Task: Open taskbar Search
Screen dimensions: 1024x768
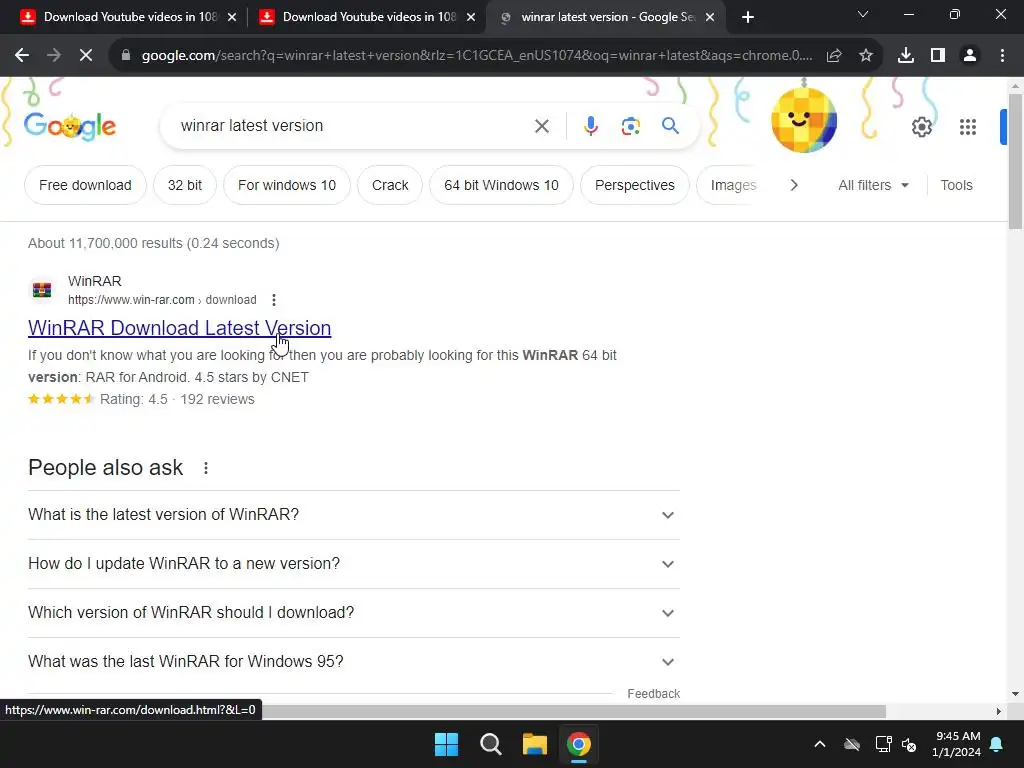Action: tap(490, 744)
